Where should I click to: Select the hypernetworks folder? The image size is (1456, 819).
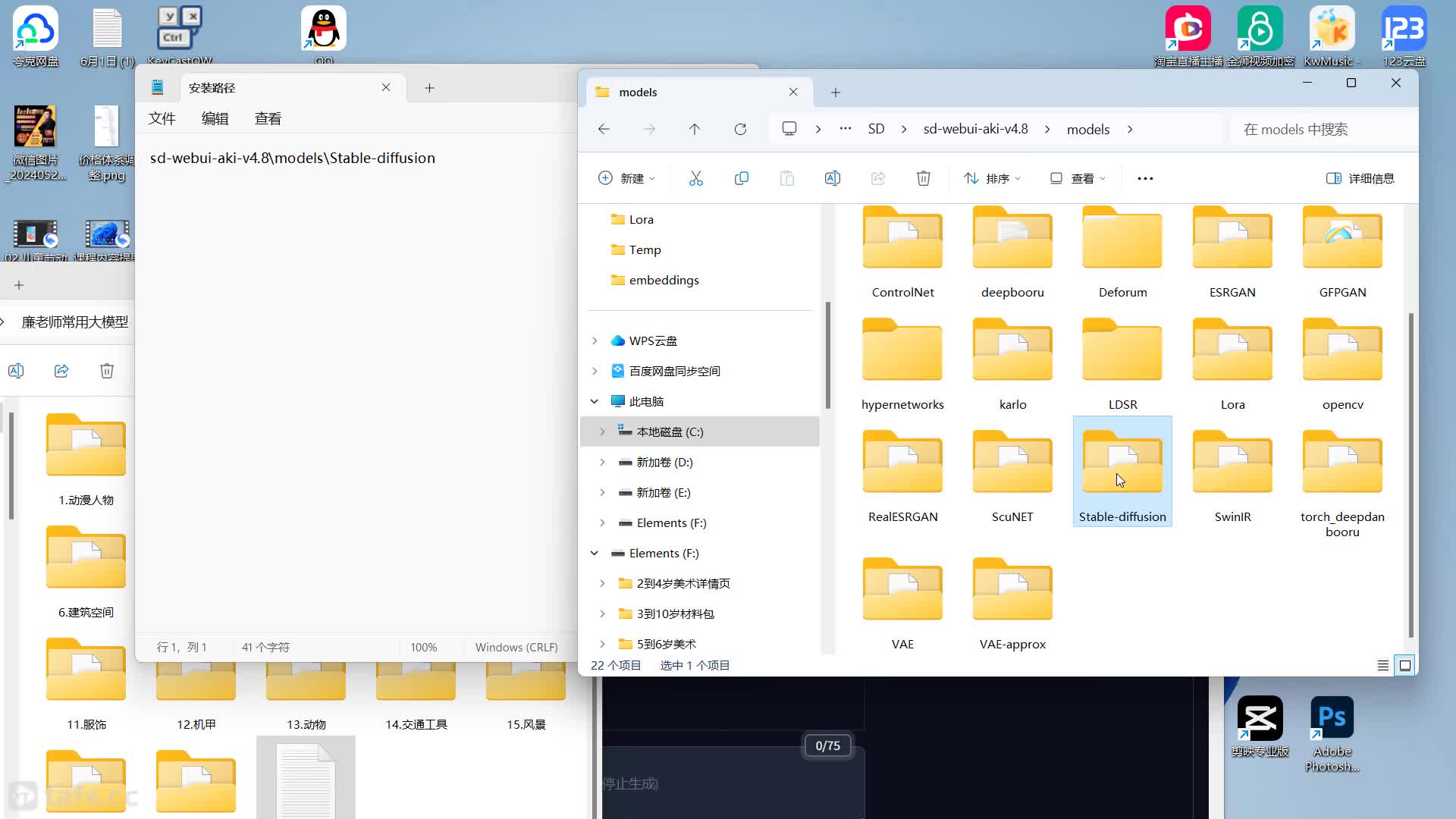tap(902, 364)
